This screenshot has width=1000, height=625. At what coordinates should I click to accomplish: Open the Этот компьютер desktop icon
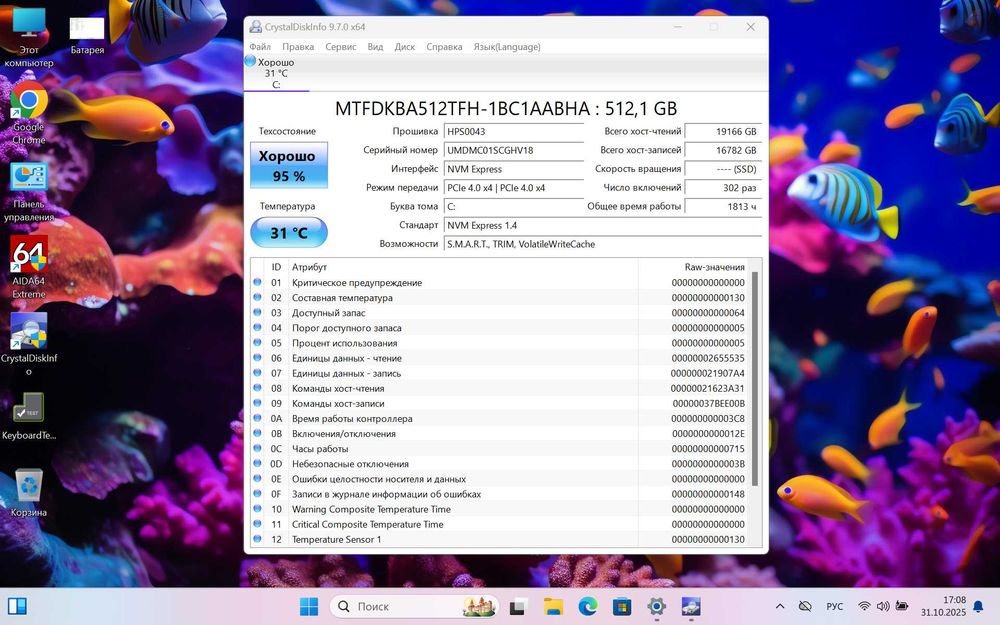tap(28, 36)
